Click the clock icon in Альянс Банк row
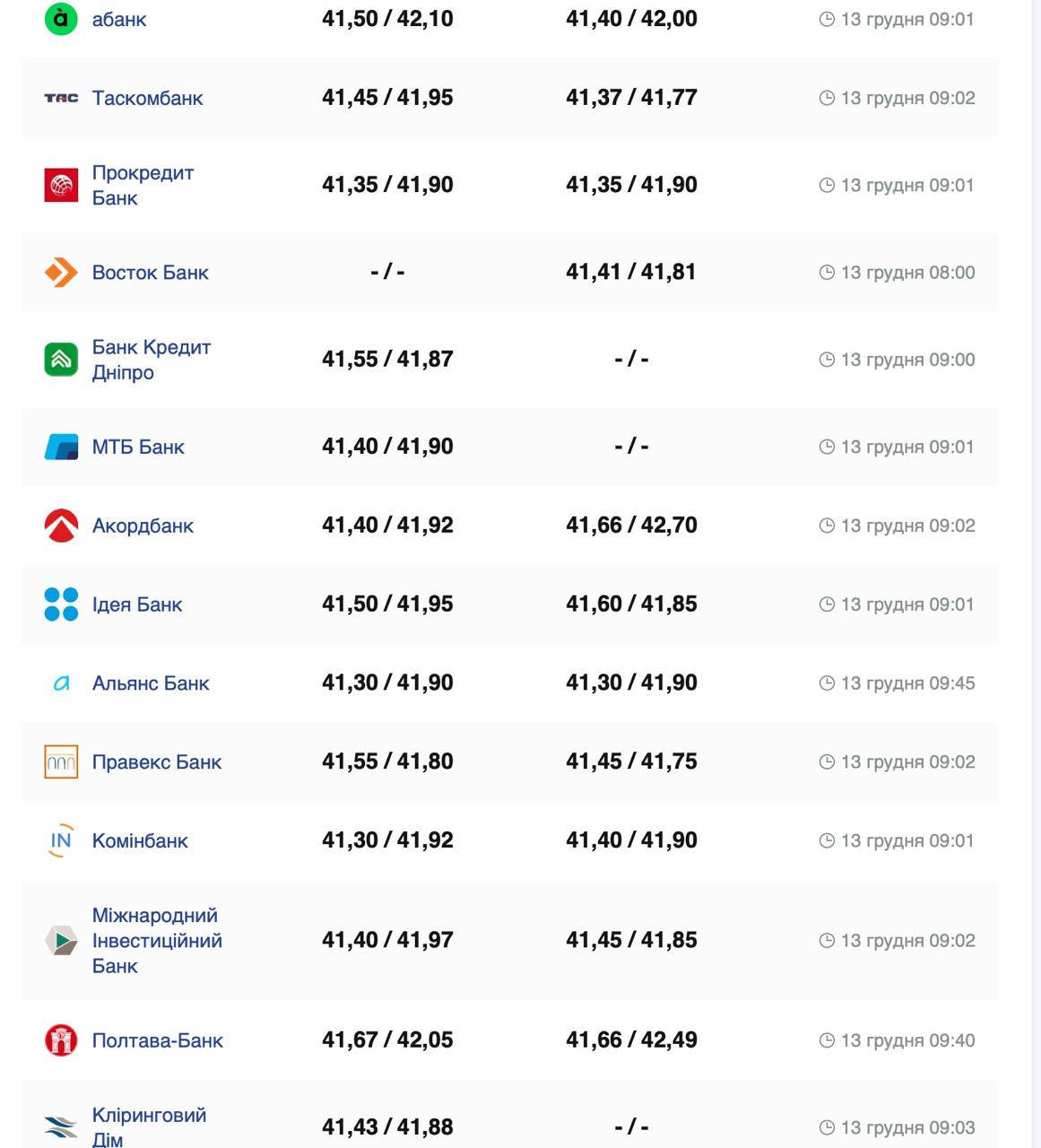 827,683
